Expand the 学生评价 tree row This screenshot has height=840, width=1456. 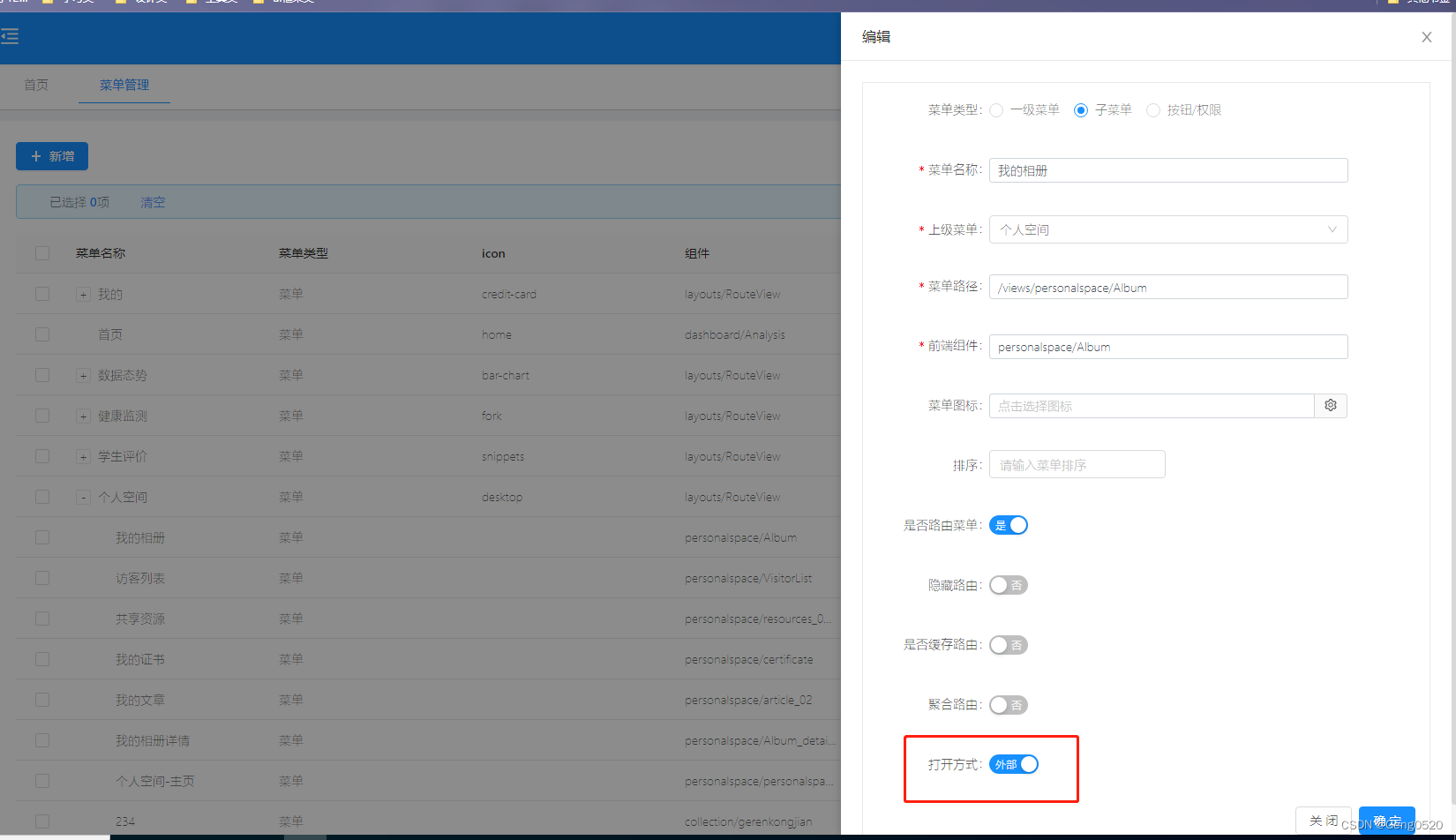[83, 457]
